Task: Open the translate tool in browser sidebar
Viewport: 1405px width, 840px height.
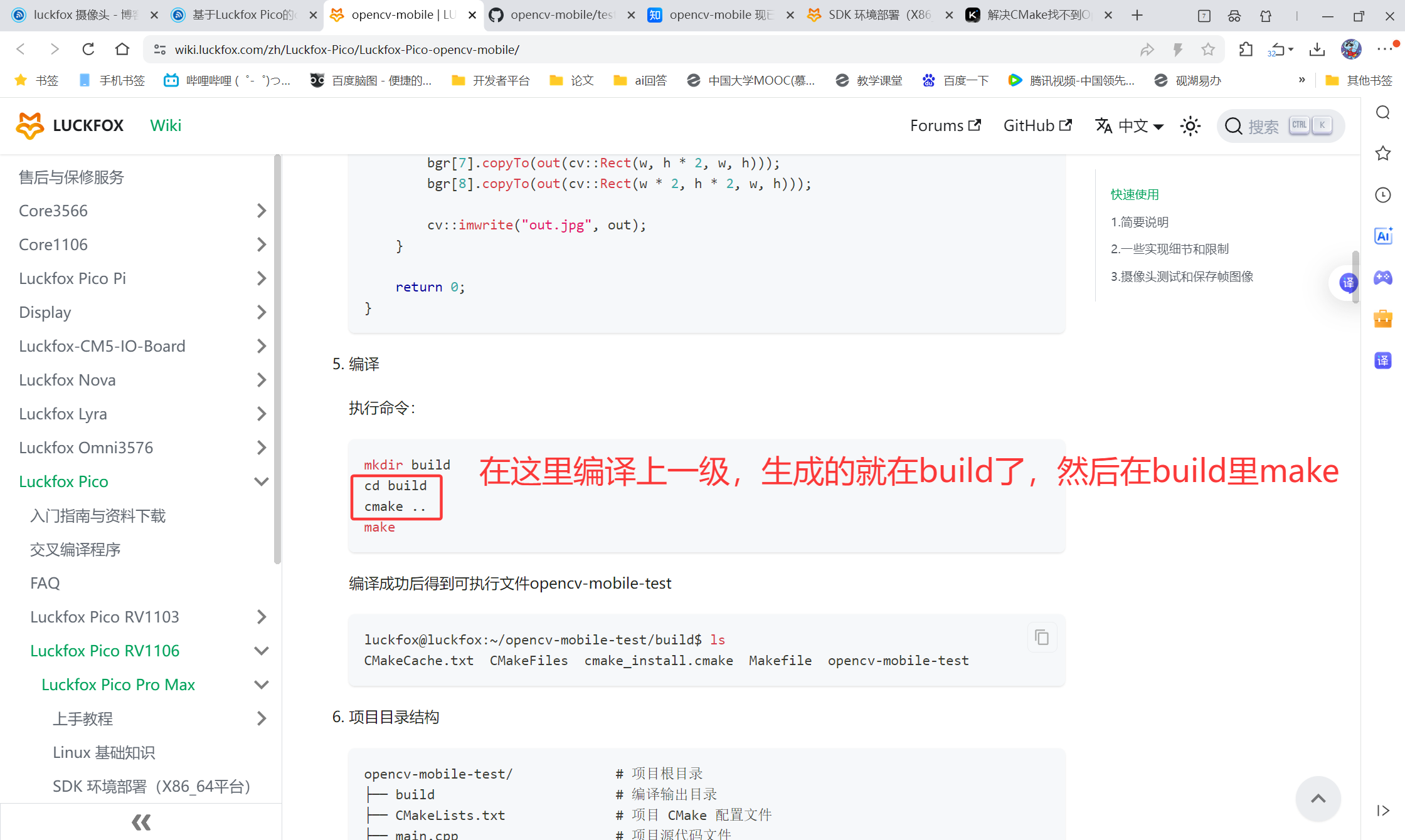Action: 1384,360
